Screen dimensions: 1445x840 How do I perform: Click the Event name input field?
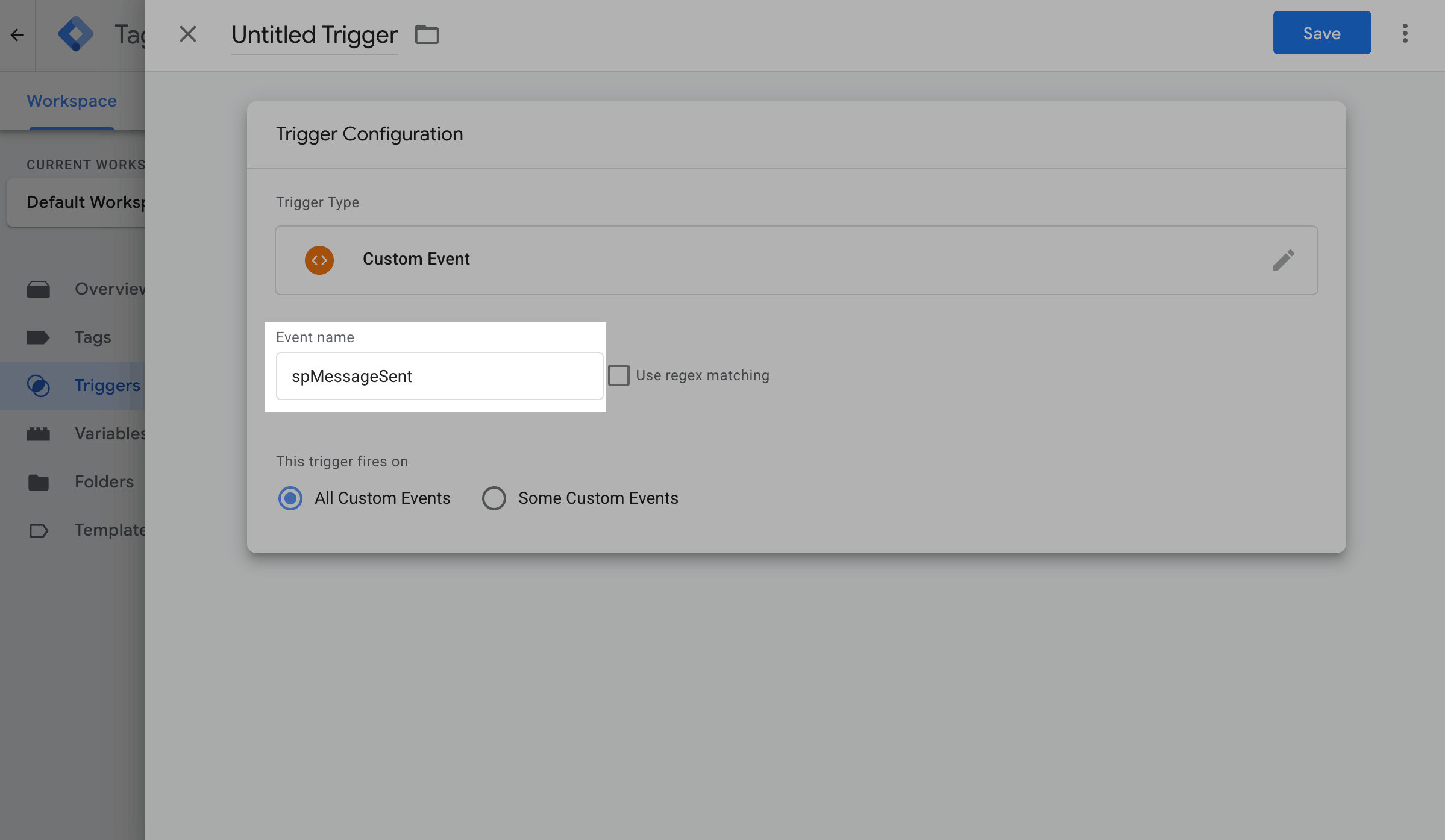coord(439,377)
